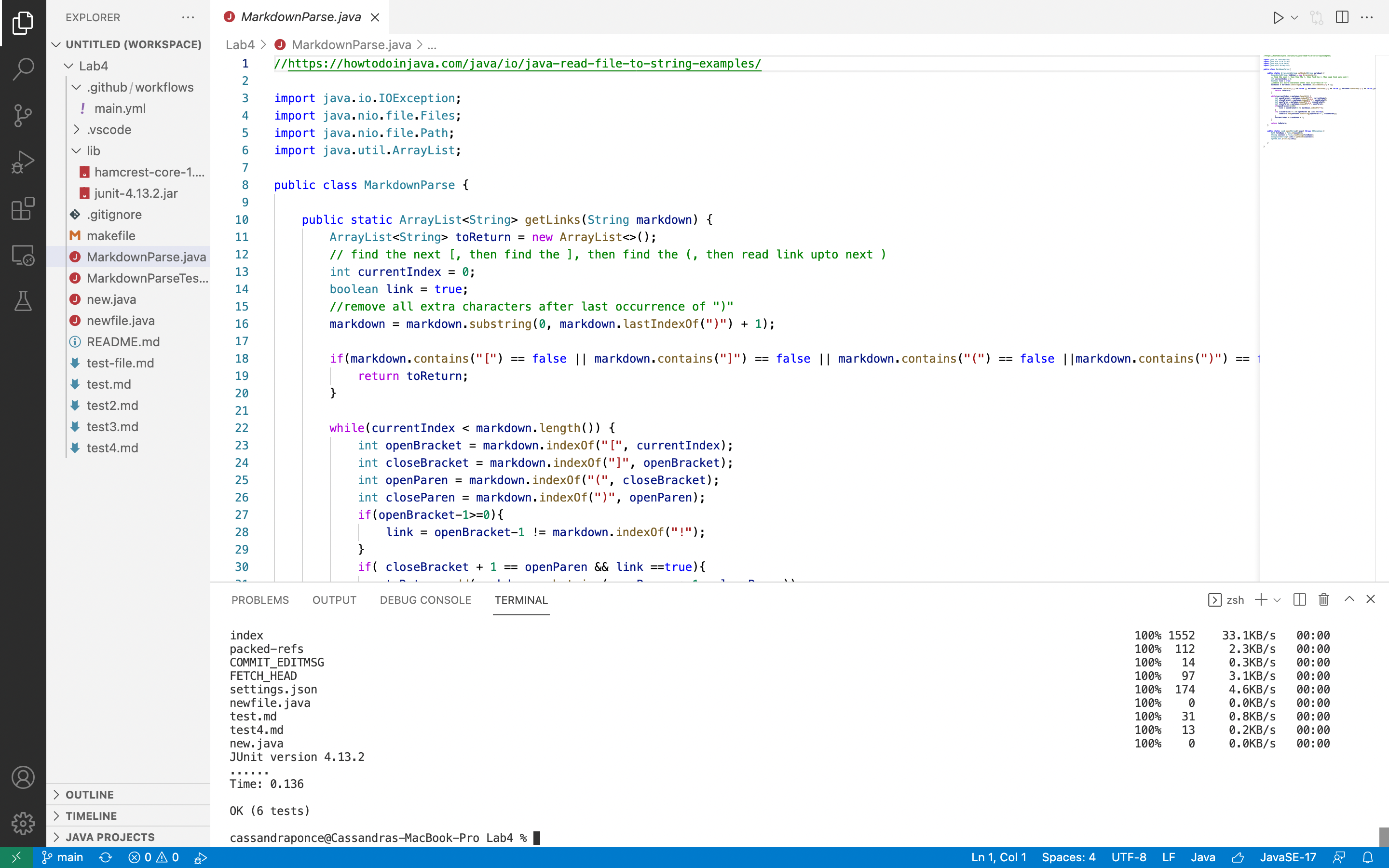This screenshot has width=1389, height=868.
Task: Switch to the OUTPUT panel tab
Action: [x=334, y=600]
